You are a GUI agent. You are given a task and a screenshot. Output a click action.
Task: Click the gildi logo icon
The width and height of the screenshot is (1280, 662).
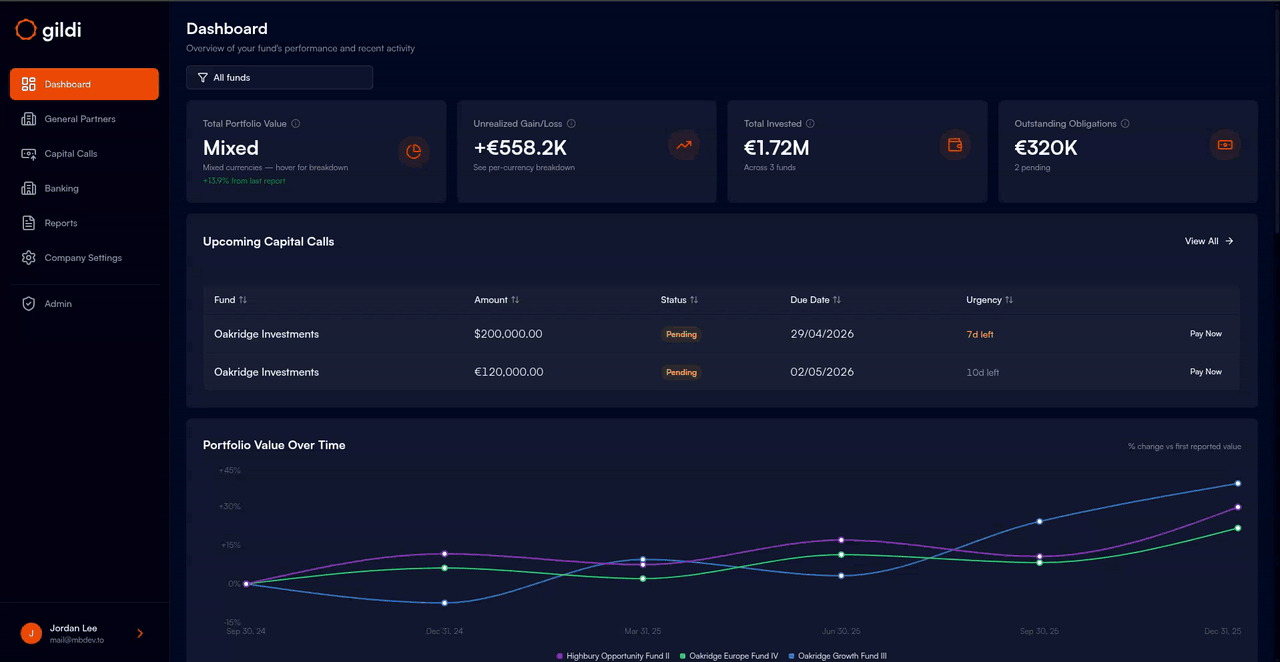(26, 30)
